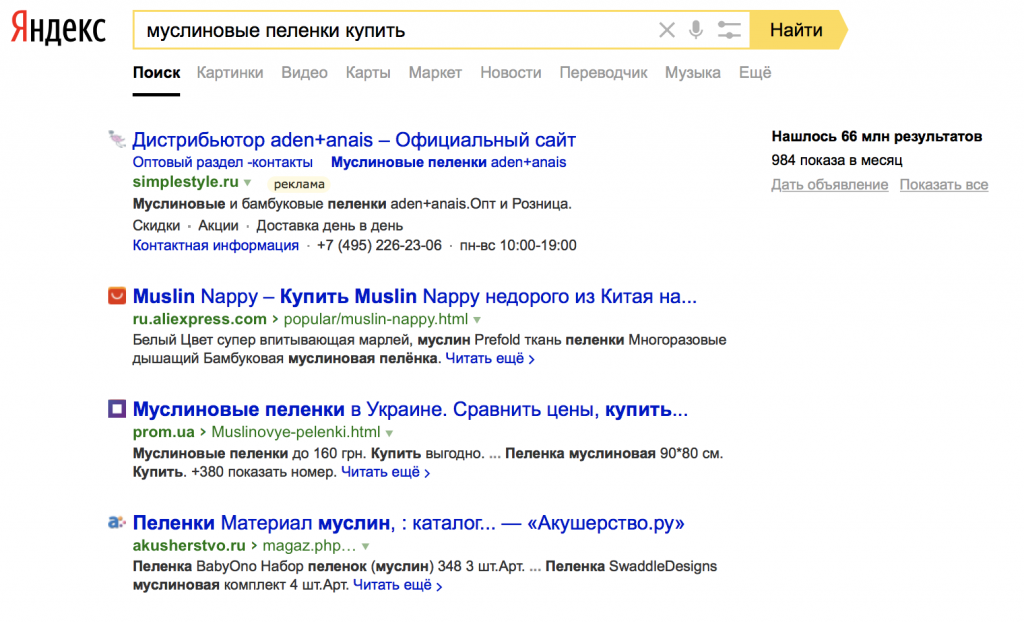Open 'Контактная информация' link
The width and height of the screenshot is (1024, 622).
pyautogui.click(x=216, y=246)
